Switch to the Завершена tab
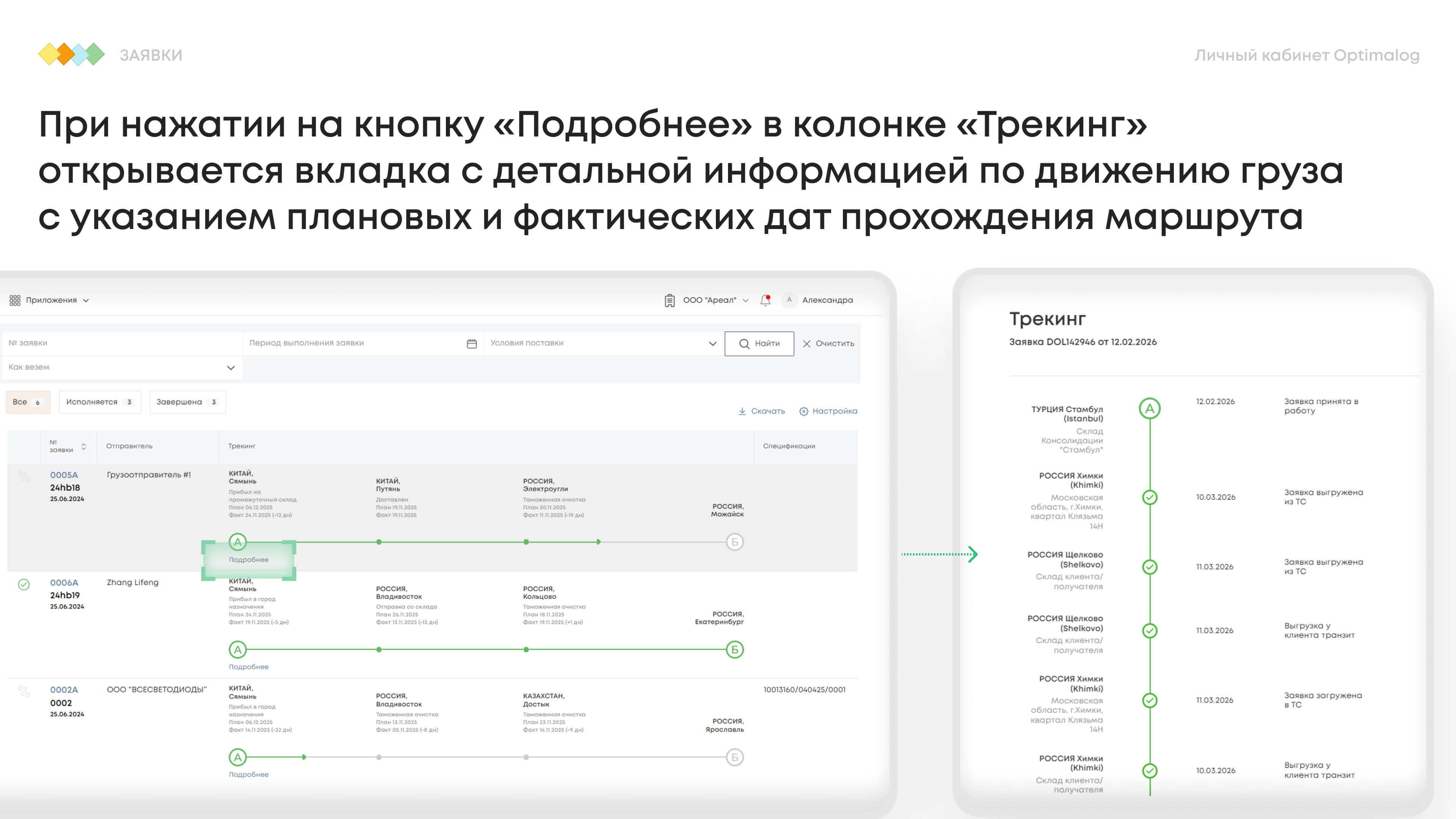Viewport: 1456px width, 819px height. coord(187,402)
